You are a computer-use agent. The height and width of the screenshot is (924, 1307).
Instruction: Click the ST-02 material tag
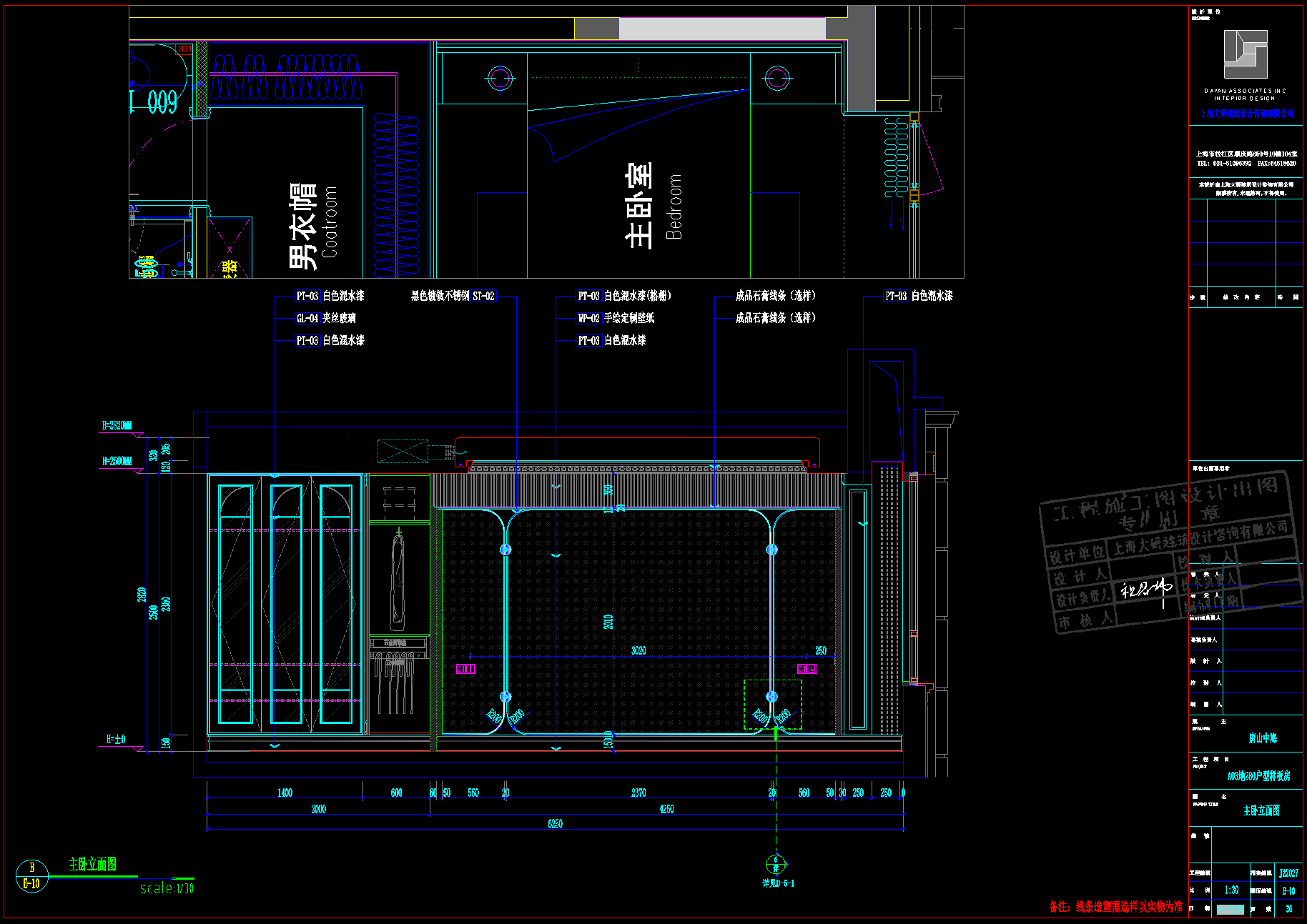[483, 296]
